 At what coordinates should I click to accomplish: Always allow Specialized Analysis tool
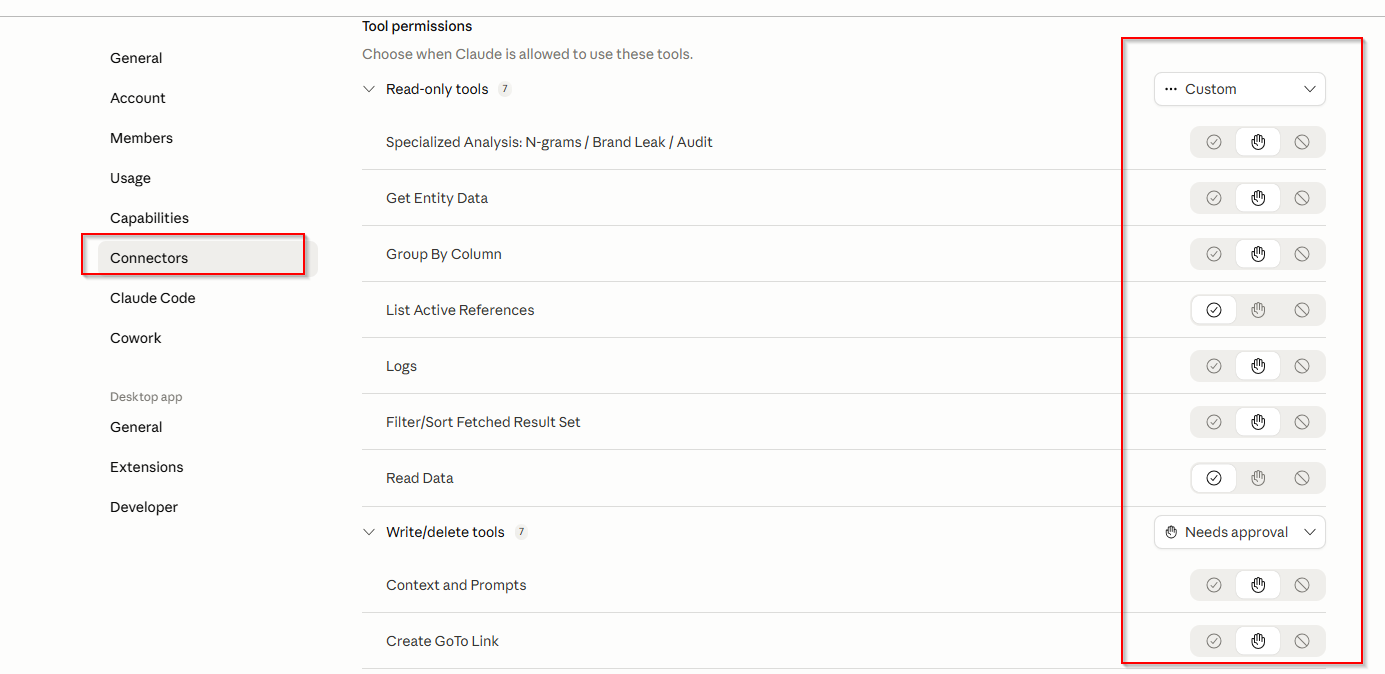[1213, 142]
